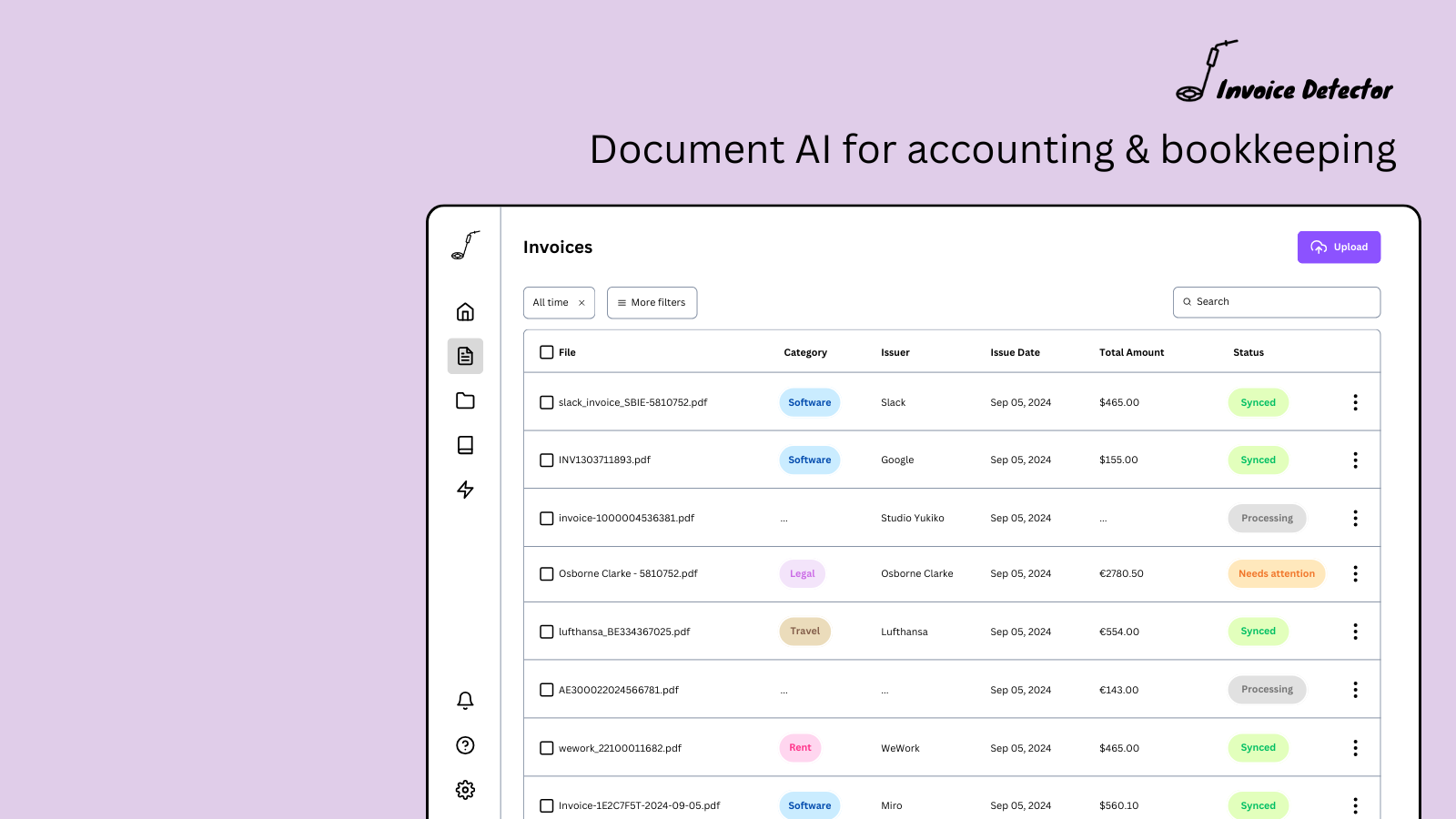The image size is (1456, 819).
Task: Open settings via the gear icon
Action: 465,790
